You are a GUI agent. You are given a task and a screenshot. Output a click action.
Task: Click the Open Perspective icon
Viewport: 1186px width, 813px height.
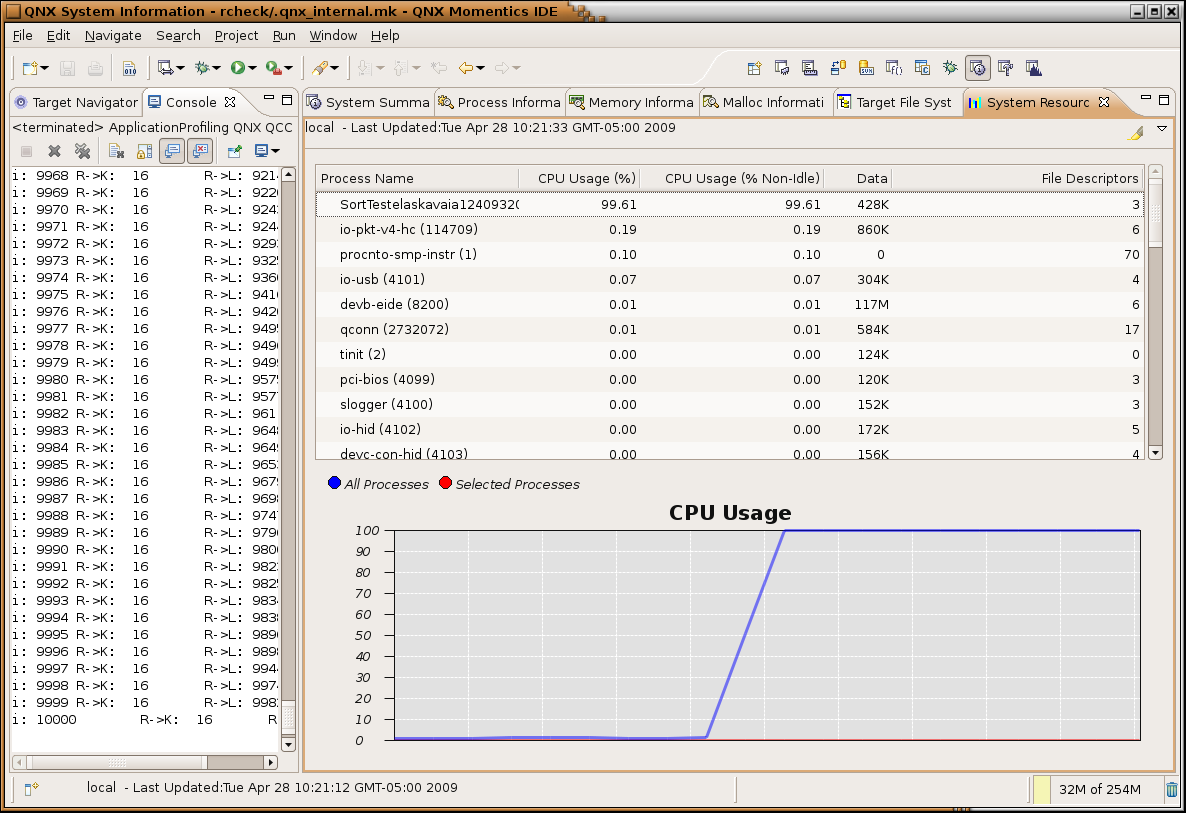(755, 68)
